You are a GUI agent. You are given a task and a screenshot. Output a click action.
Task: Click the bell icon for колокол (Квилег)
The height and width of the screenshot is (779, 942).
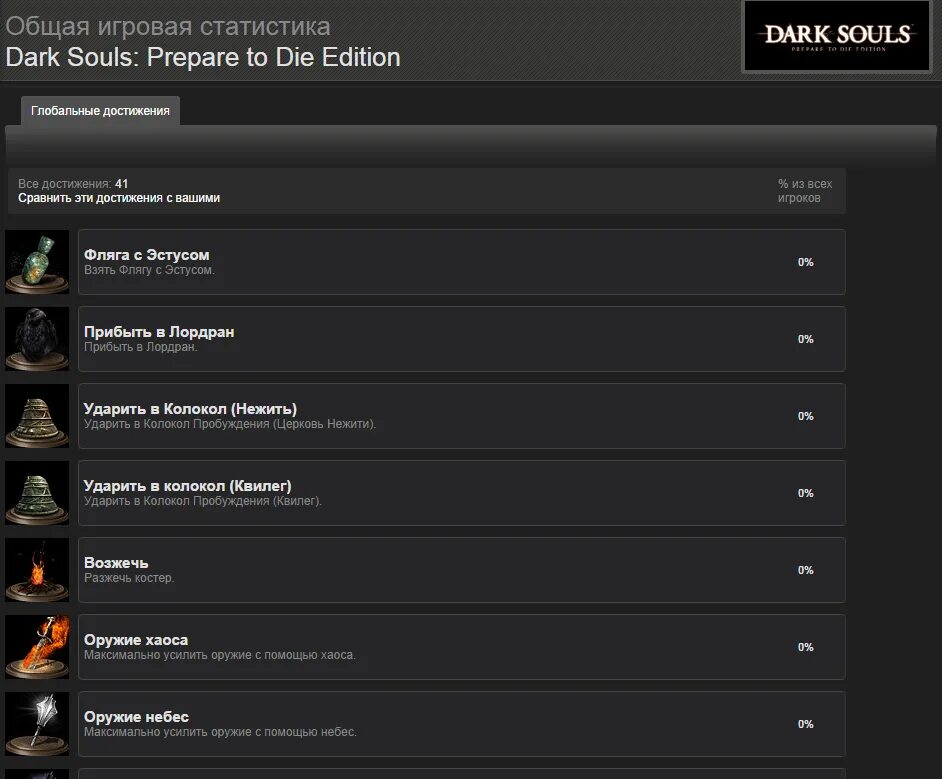pos(37,493)
